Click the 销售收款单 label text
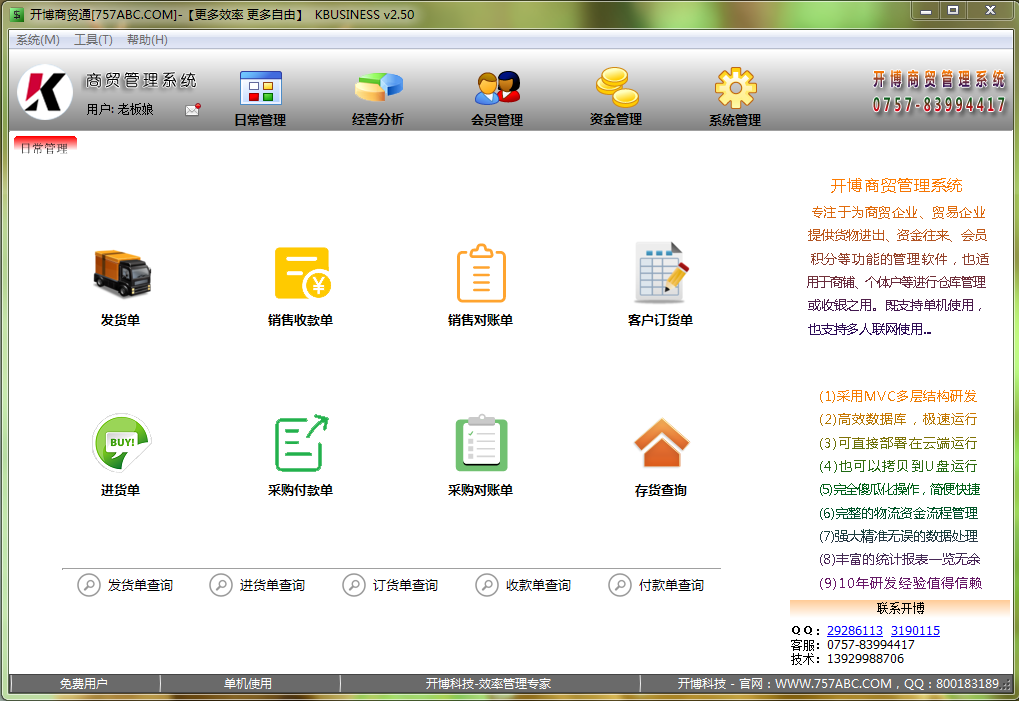 (x=301, y=320)
